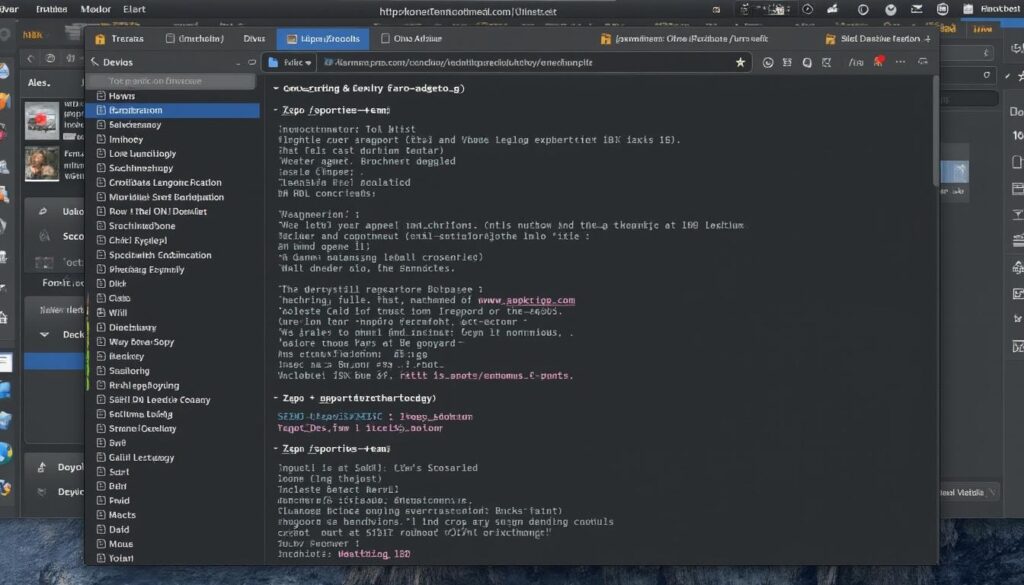Click the document icon beside Hewns item
The image size is (1024, 585).
[x=100, y=96]
